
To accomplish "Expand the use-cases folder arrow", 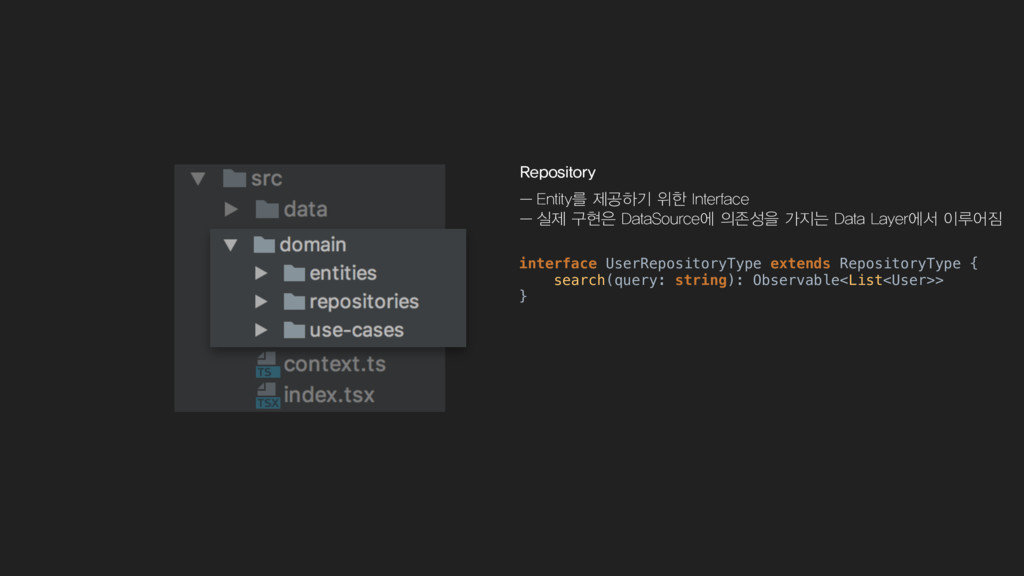I will [x=261, y=330].
